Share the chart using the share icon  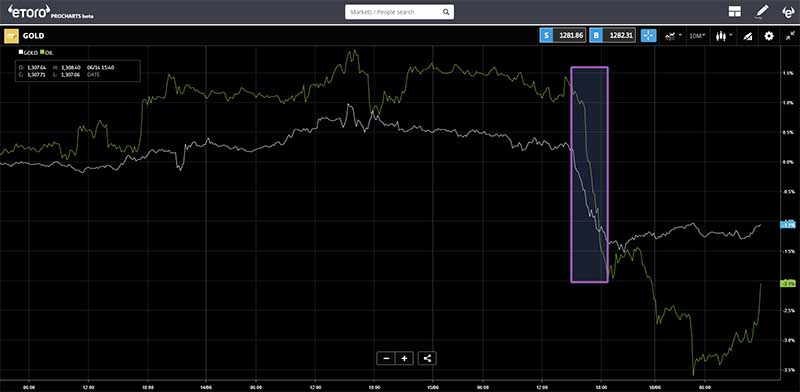pyautogui.click(x=427, y=358)
